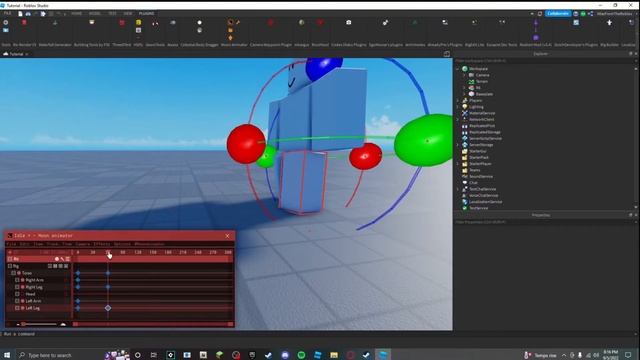Open the Moon Animator plugin icon
Screen dimensions: 640x360
[231, 22]
